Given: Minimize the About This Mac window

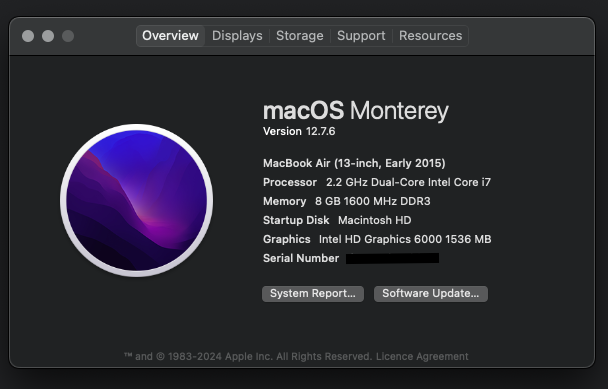Looking at the screenshot, I should click(48, 36).
